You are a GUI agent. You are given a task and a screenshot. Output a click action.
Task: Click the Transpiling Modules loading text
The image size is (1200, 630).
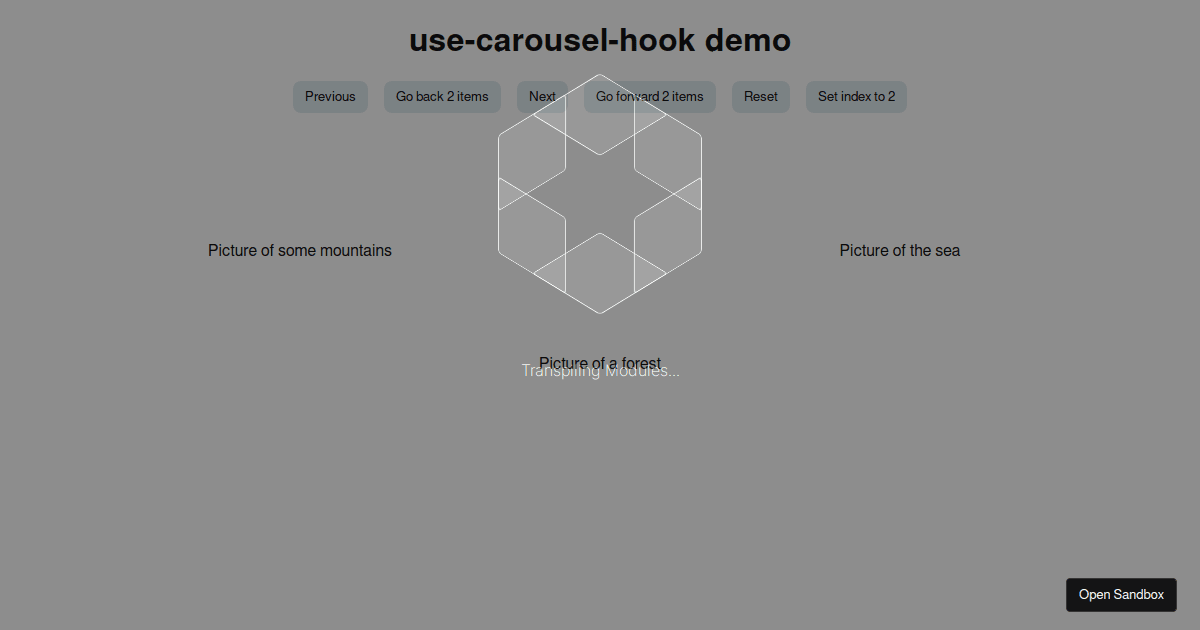tap(600, 370)
